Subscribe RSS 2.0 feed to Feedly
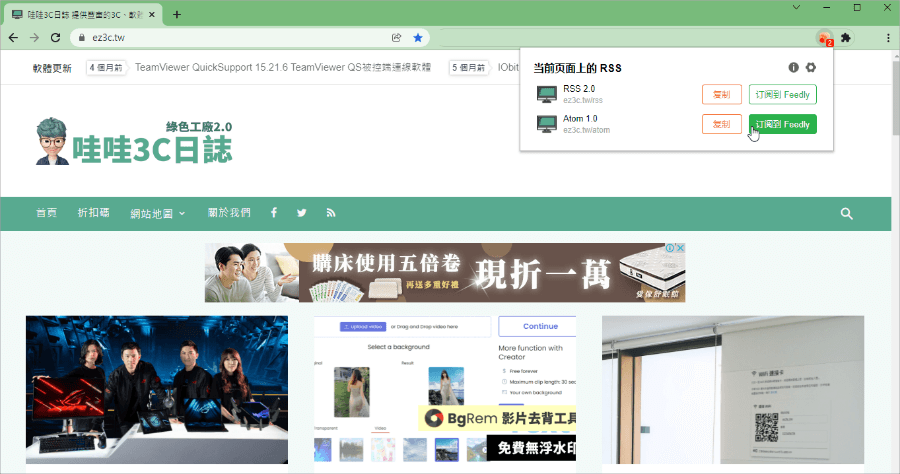The image size is (900, 474). (x=782, y=95)
